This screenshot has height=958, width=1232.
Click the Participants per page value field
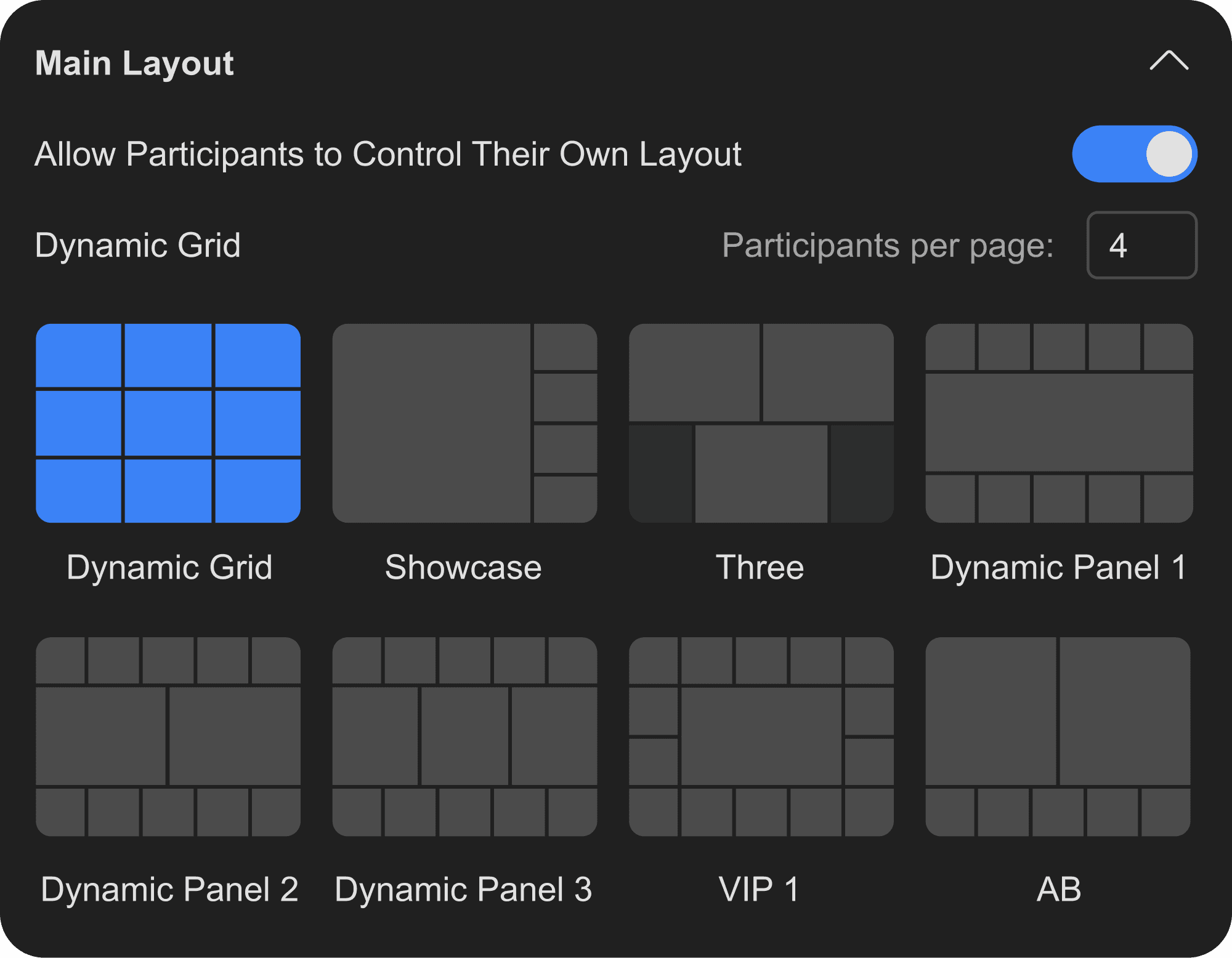[1141, 246]
